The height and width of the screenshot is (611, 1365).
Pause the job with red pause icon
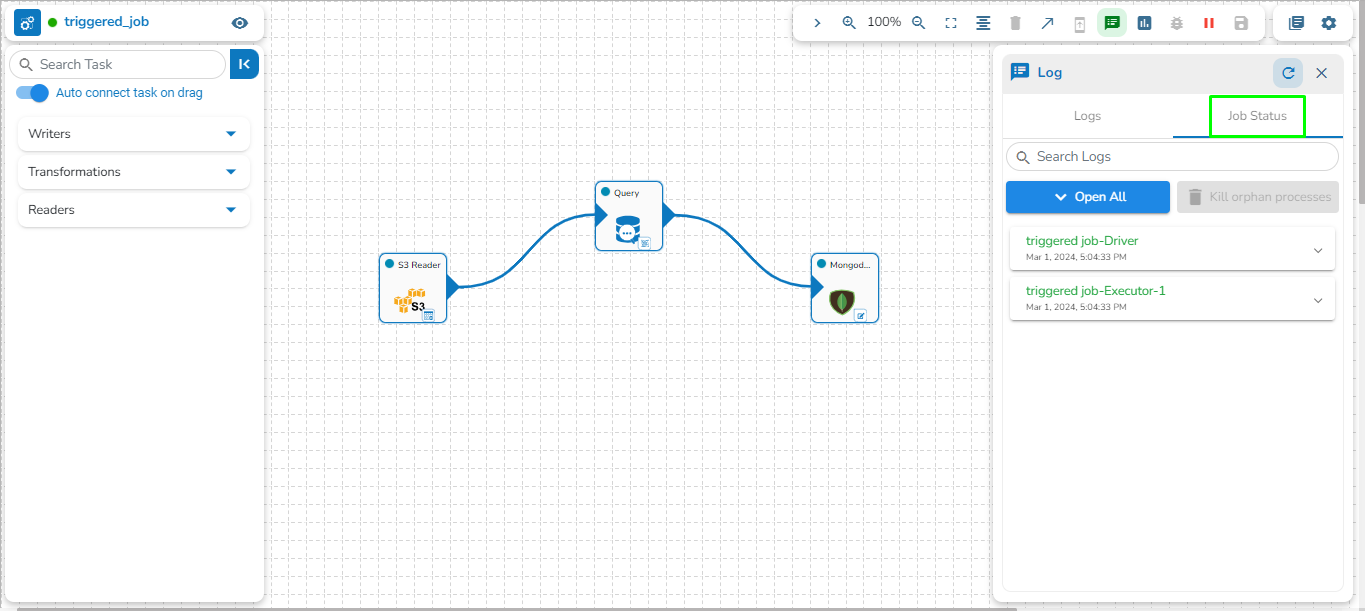point(1209,23)
